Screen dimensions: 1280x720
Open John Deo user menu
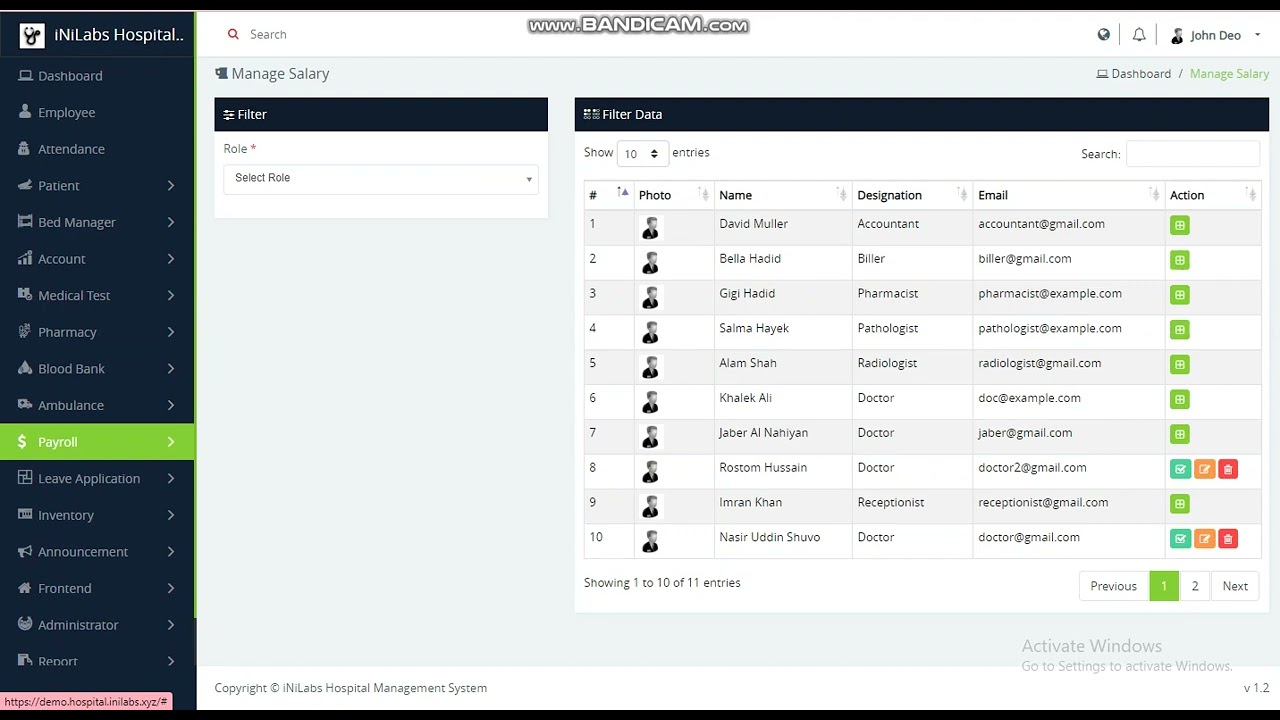coord(1215,35)
